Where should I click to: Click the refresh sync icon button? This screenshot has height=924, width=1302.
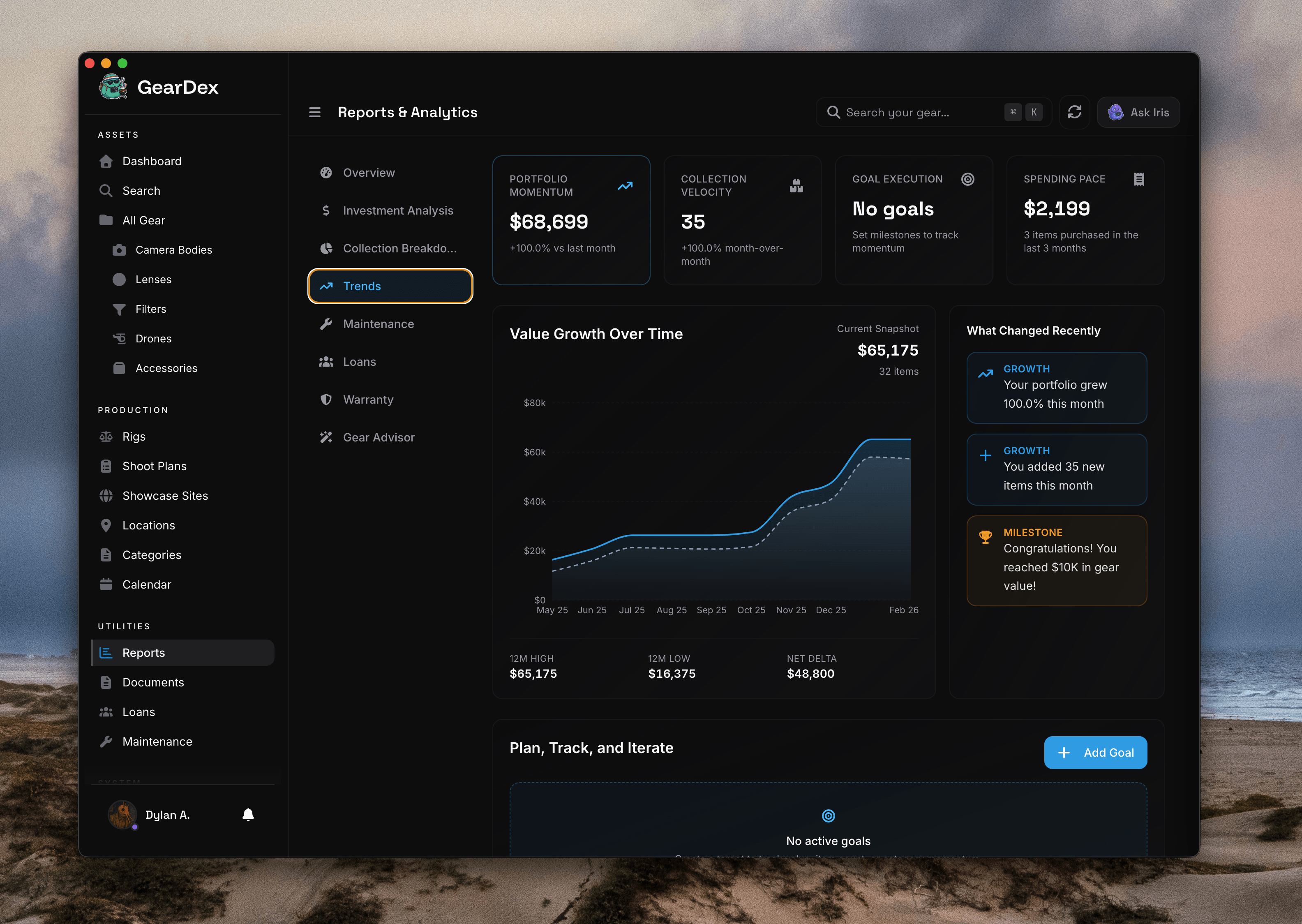pos(1074,112)
